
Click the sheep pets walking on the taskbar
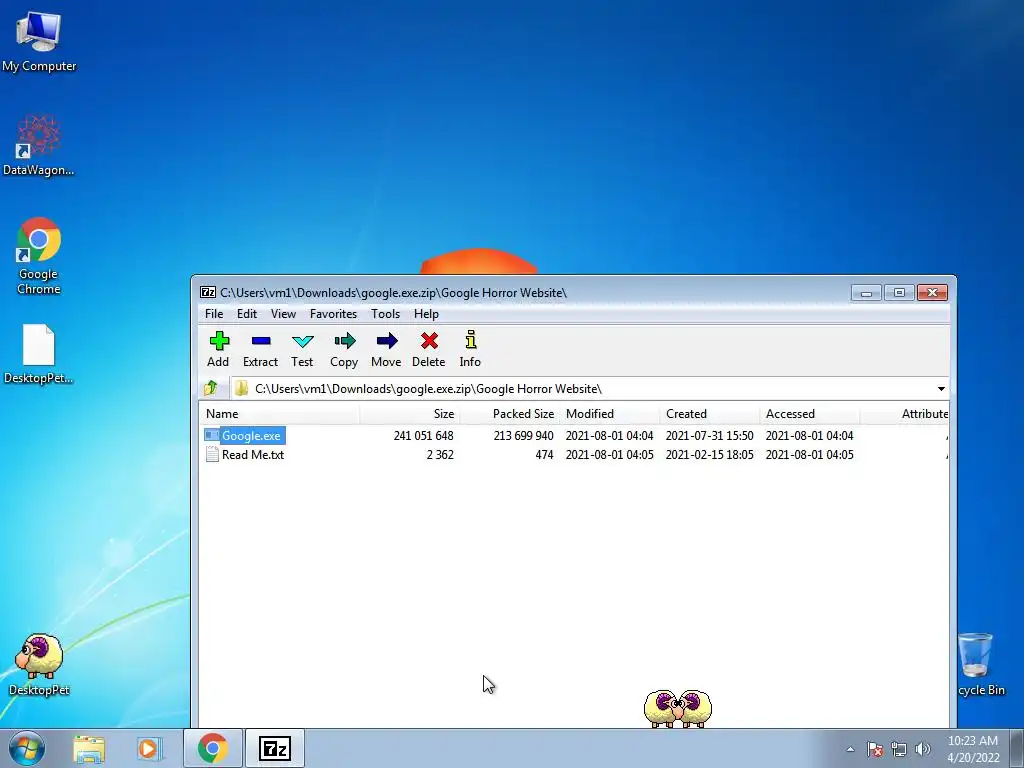click(x=678, y=708)
